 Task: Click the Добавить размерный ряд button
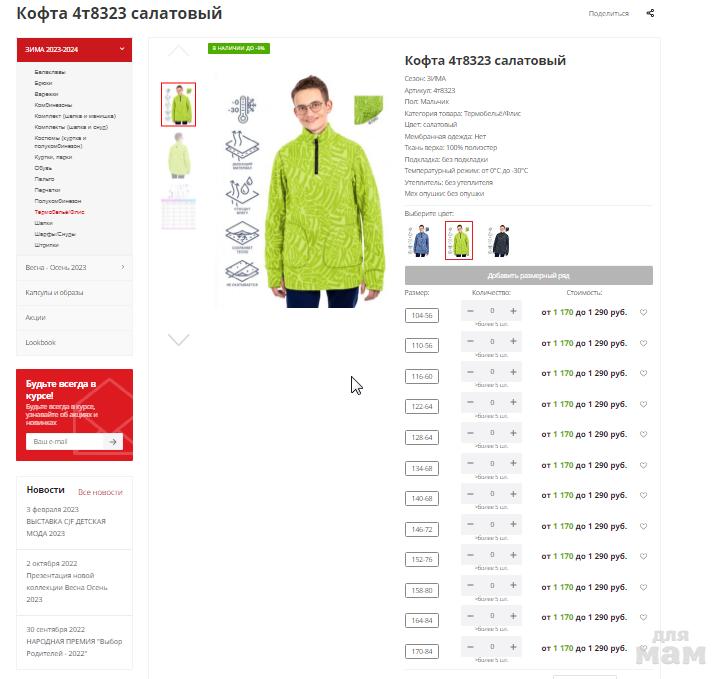pyautogui.click(x=529, y=275)
